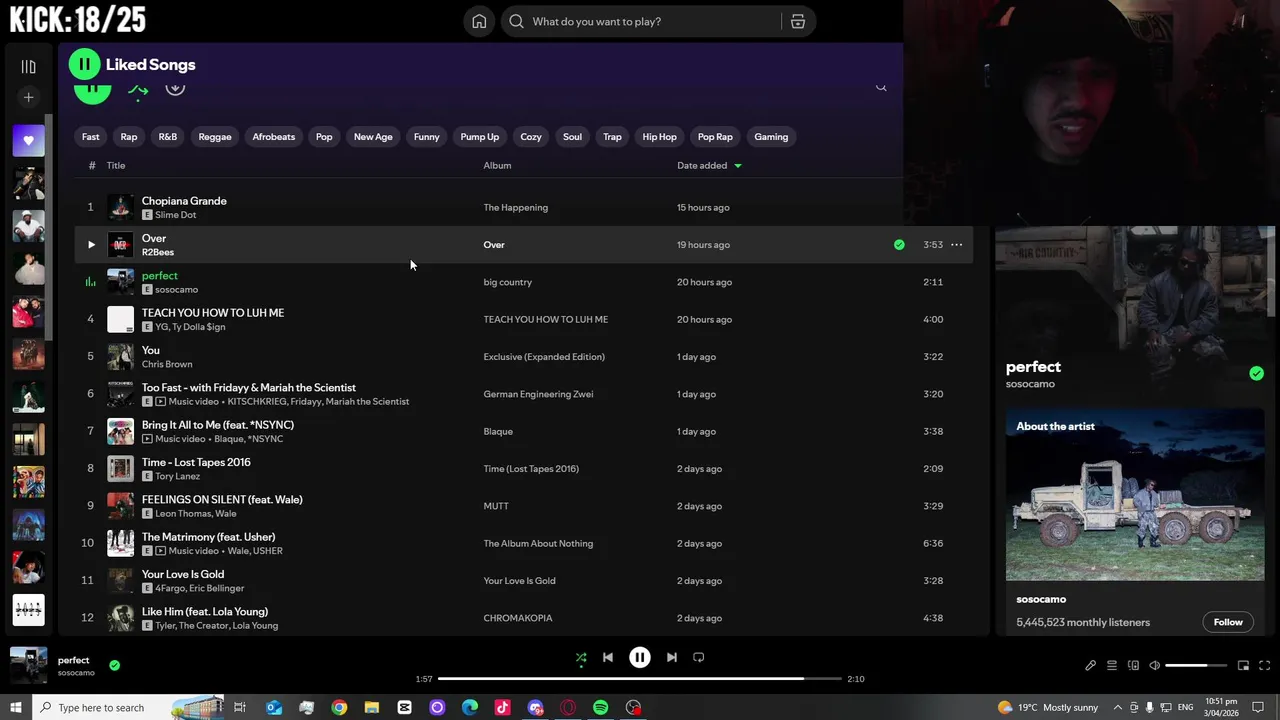Enter full screen mode

click(1264, 666)
